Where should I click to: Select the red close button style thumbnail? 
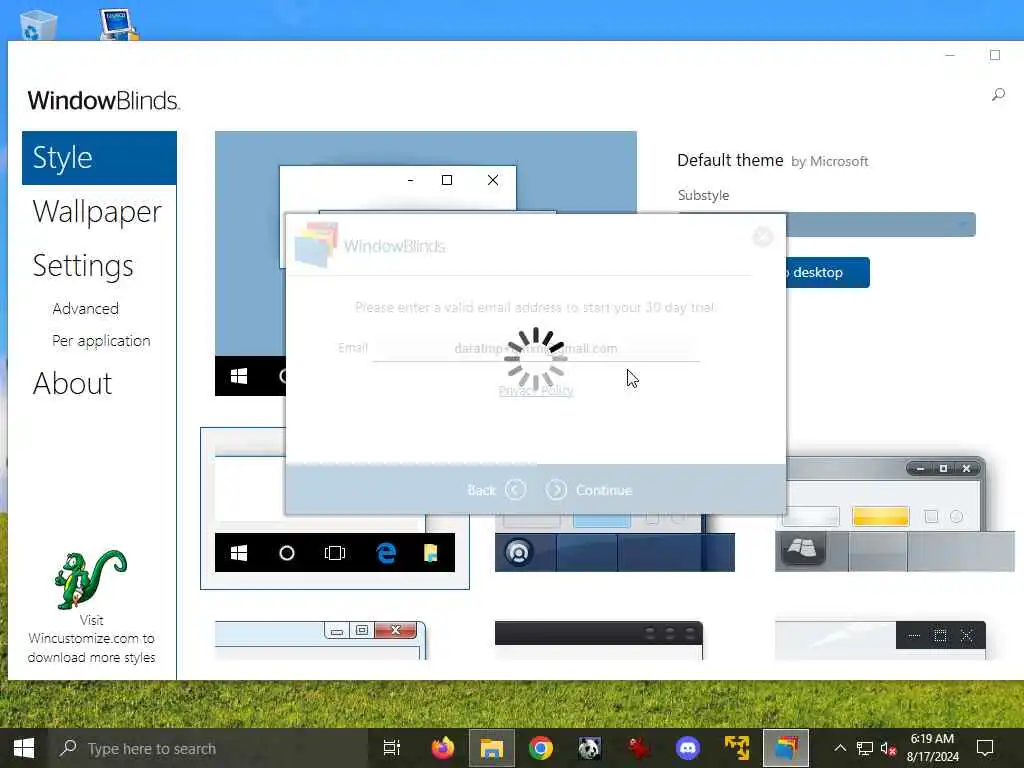pyautogui.click(x=320, y=640)
